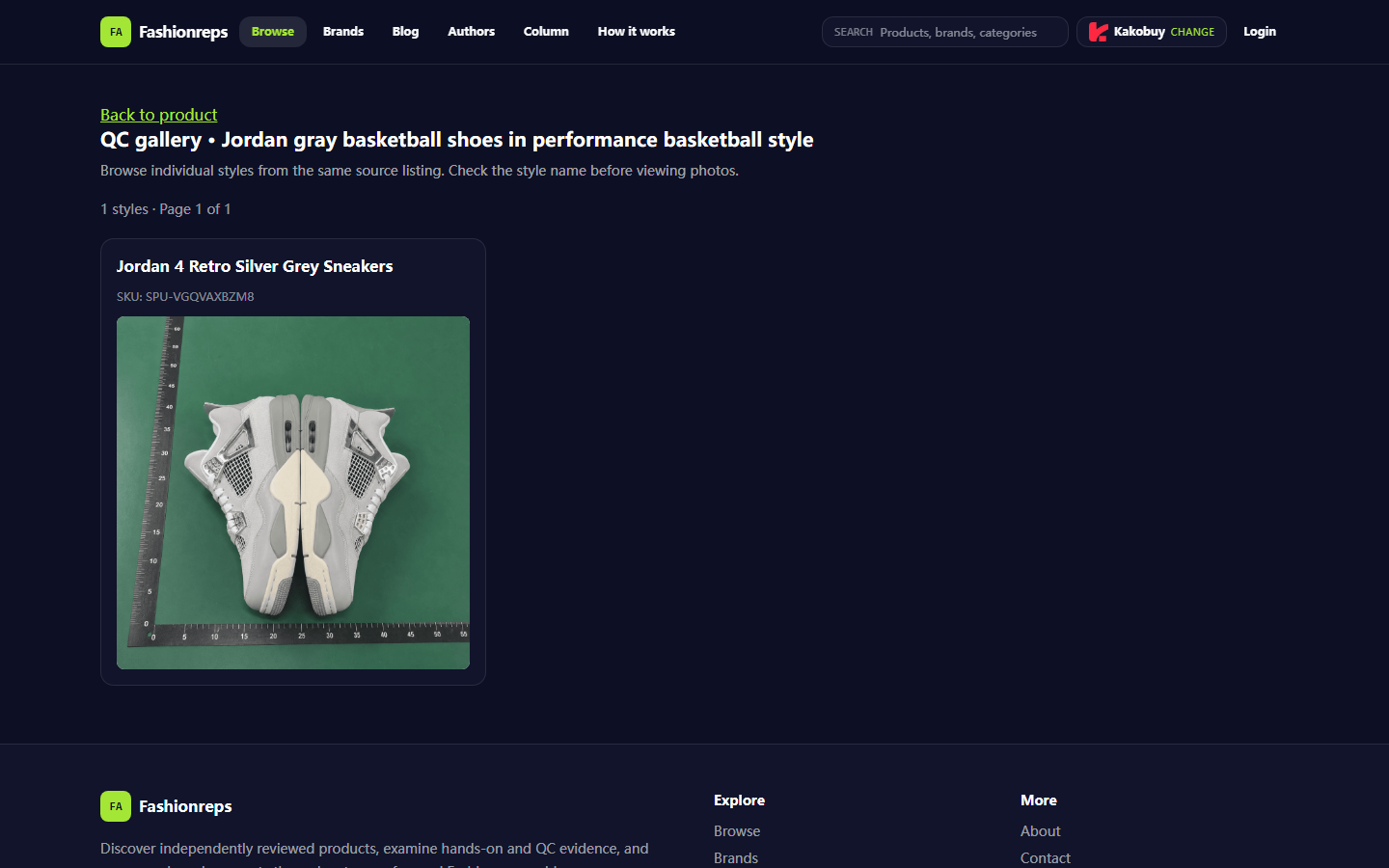Click the SKU SPU-VGQVAXBZM8 text
Image resolution: width=1389 pixels, height=868 pixels.
tap(185, 297)
